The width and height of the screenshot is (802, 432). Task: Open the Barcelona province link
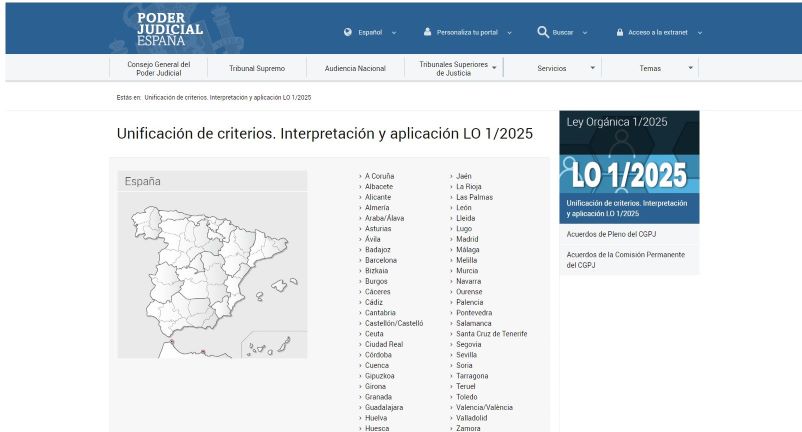381,260
